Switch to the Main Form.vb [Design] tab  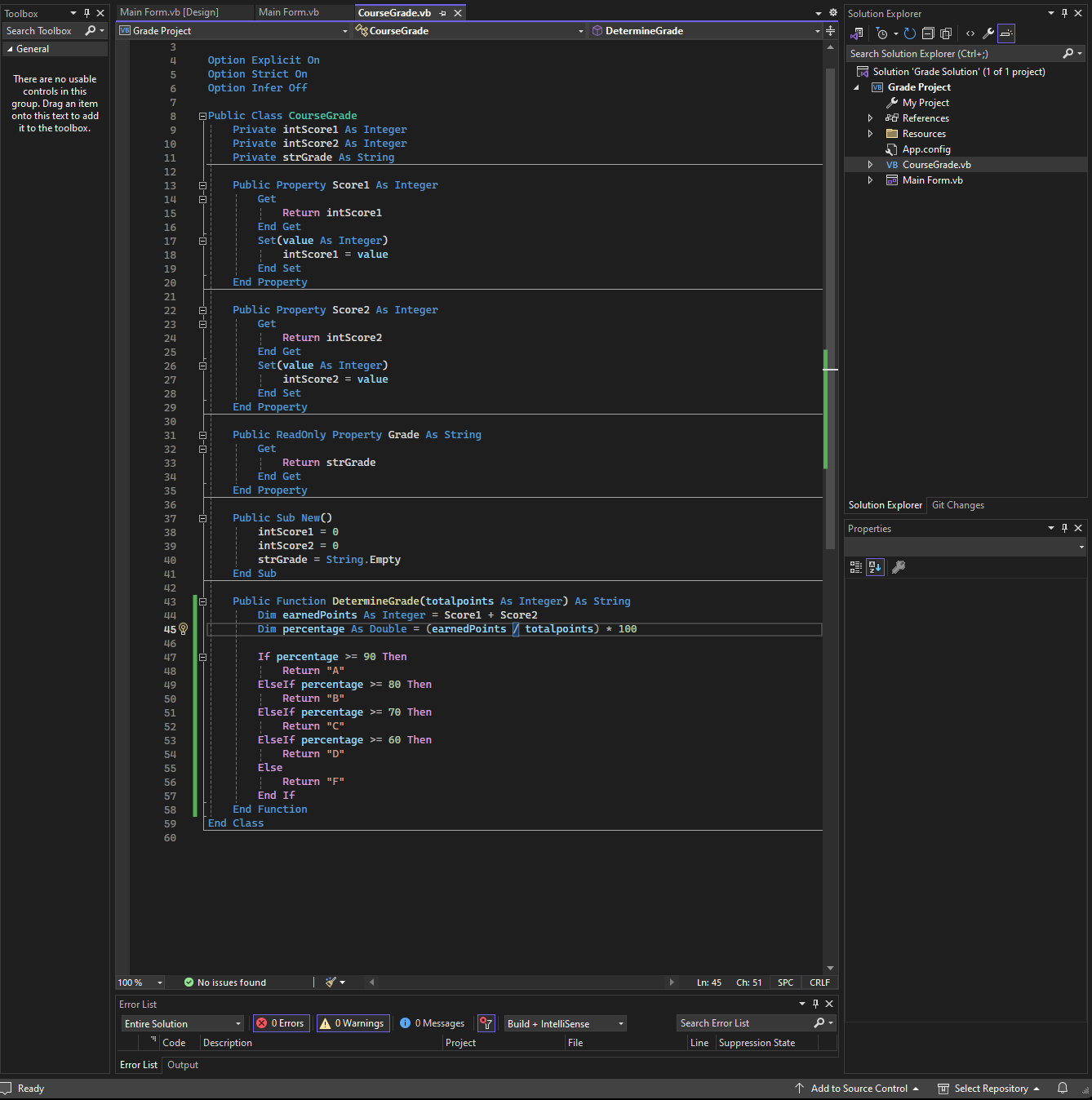[170, 12]
